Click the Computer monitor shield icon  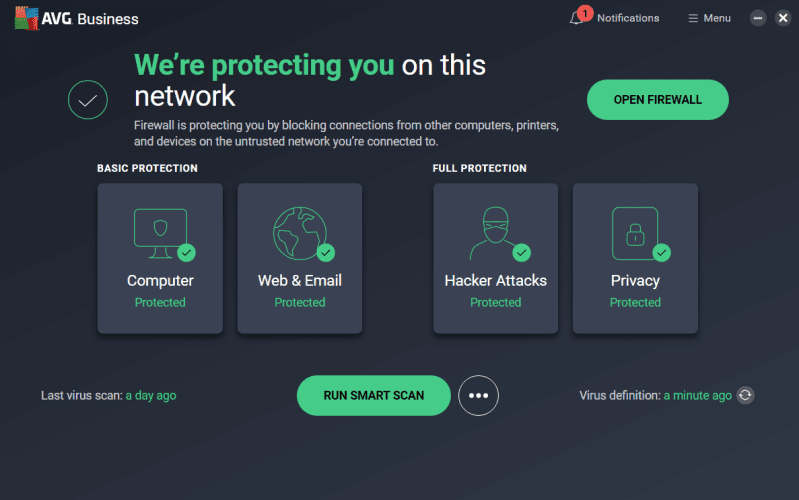click(158, 229)
